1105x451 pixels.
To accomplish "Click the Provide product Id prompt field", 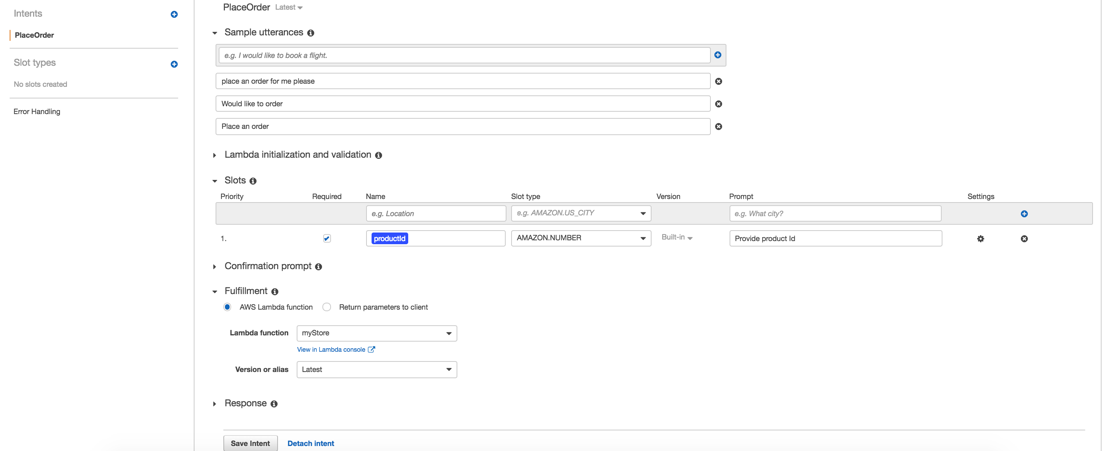I will point(835,239).
